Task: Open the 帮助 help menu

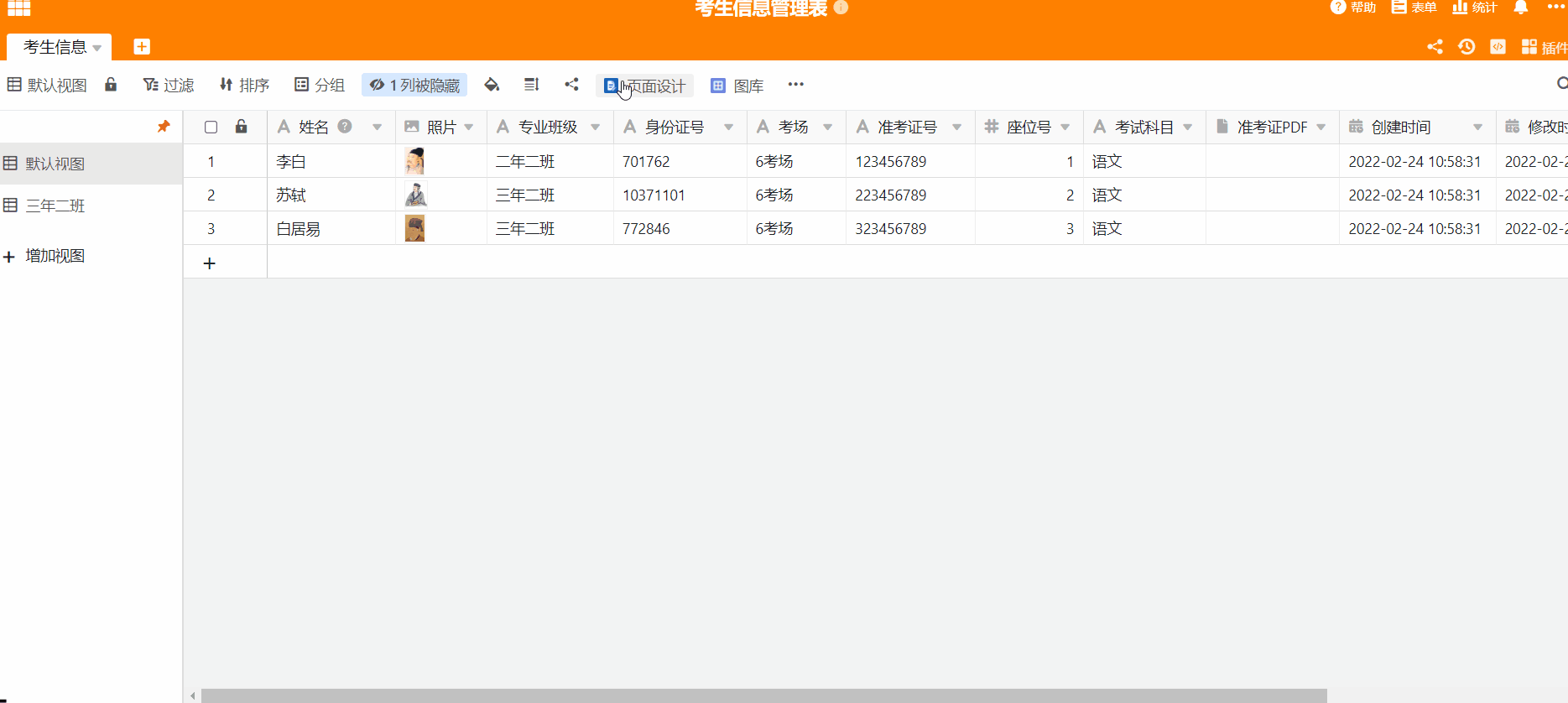Action: tap(1353, 8)
